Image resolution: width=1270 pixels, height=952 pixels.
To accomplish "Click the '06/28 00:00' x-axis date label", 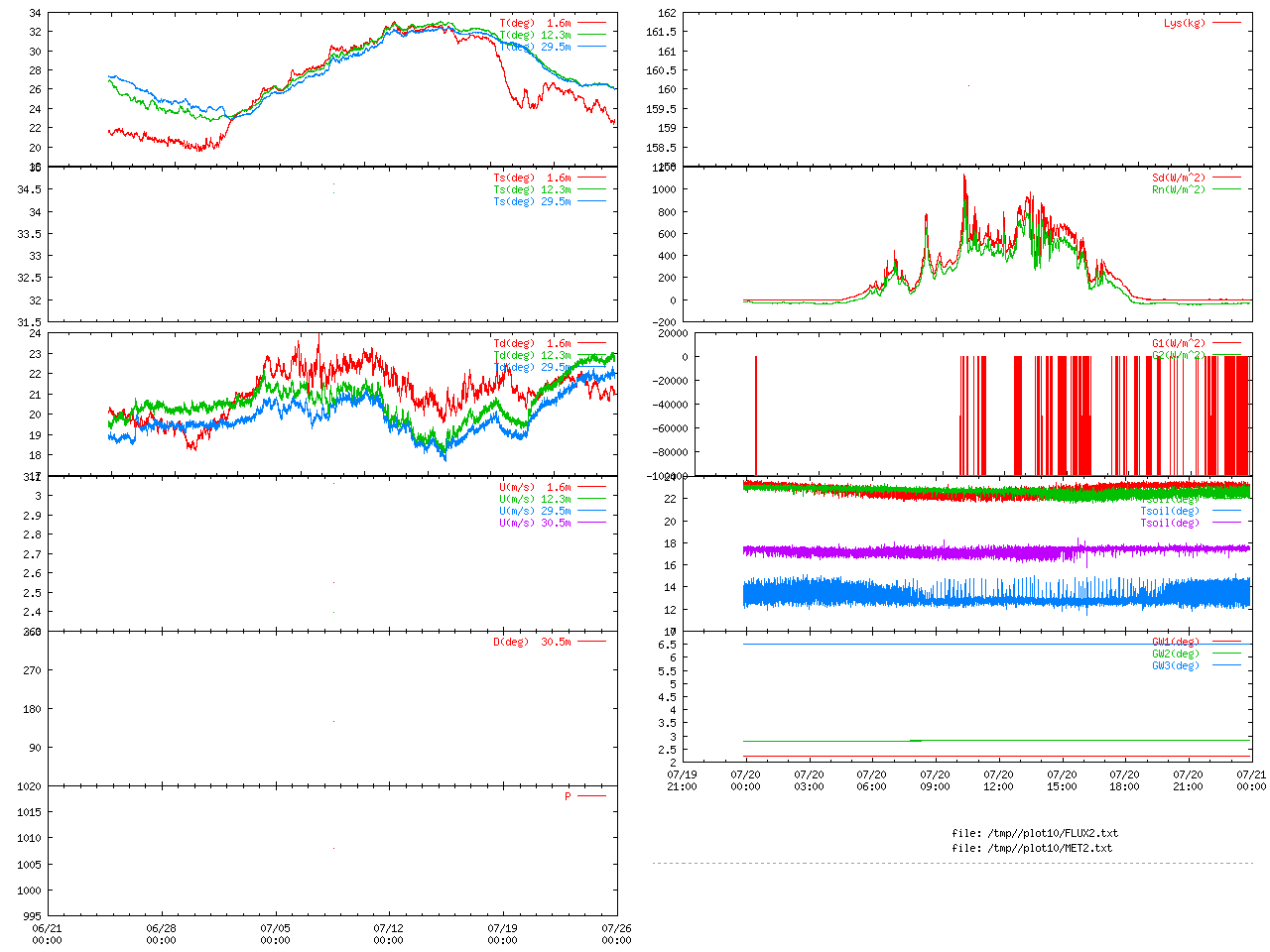I will click(x=162, y=934).
